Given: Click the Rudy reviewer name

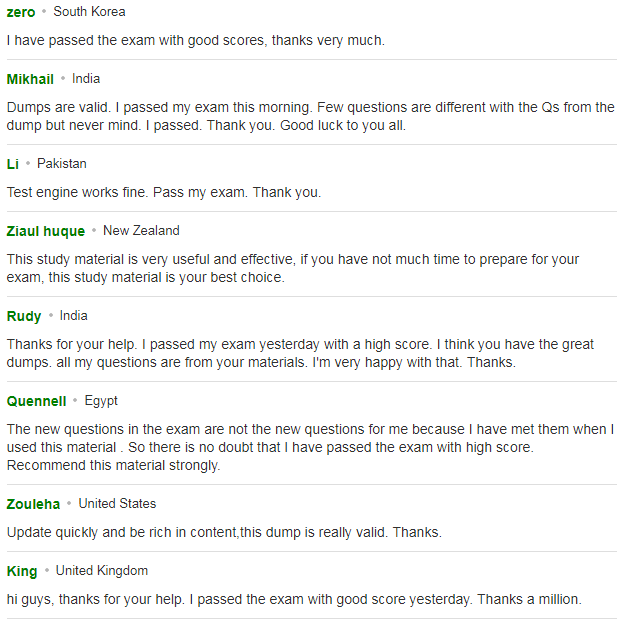Looking at the screenshot, I should point(24,316).
